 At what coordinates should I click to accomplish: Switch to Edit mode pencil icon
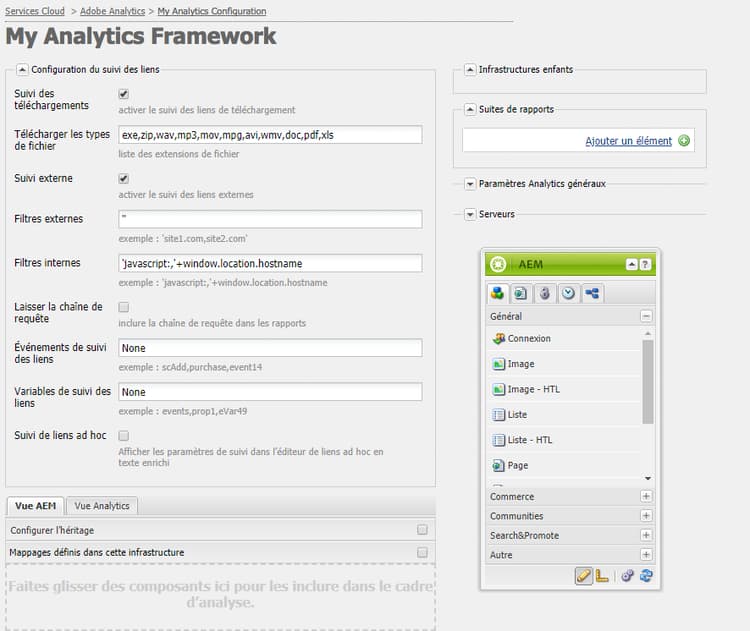(584, 576)
